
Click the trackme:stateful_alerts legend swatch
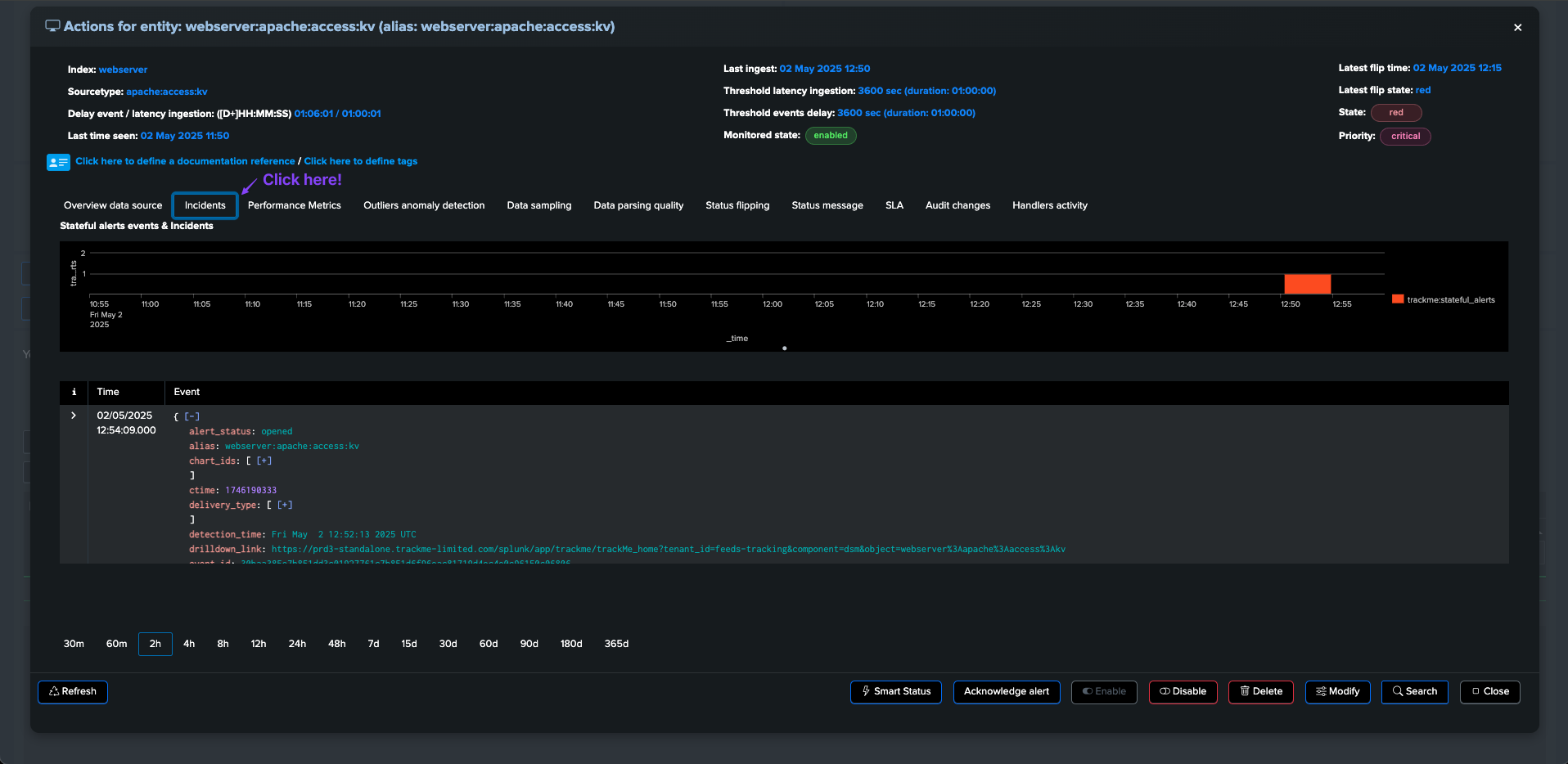(x=1398, y=299)
